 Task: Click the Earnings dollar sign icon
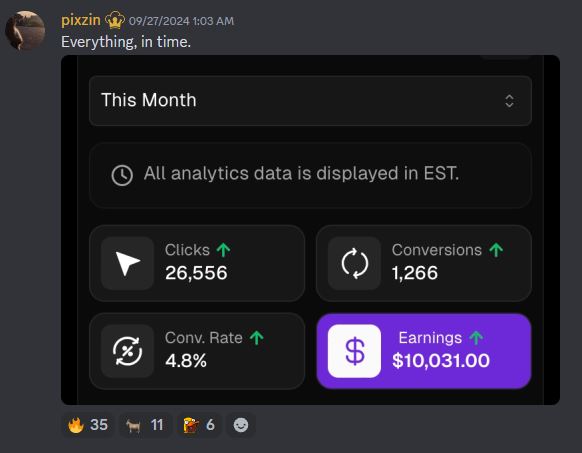pos(354,351)
